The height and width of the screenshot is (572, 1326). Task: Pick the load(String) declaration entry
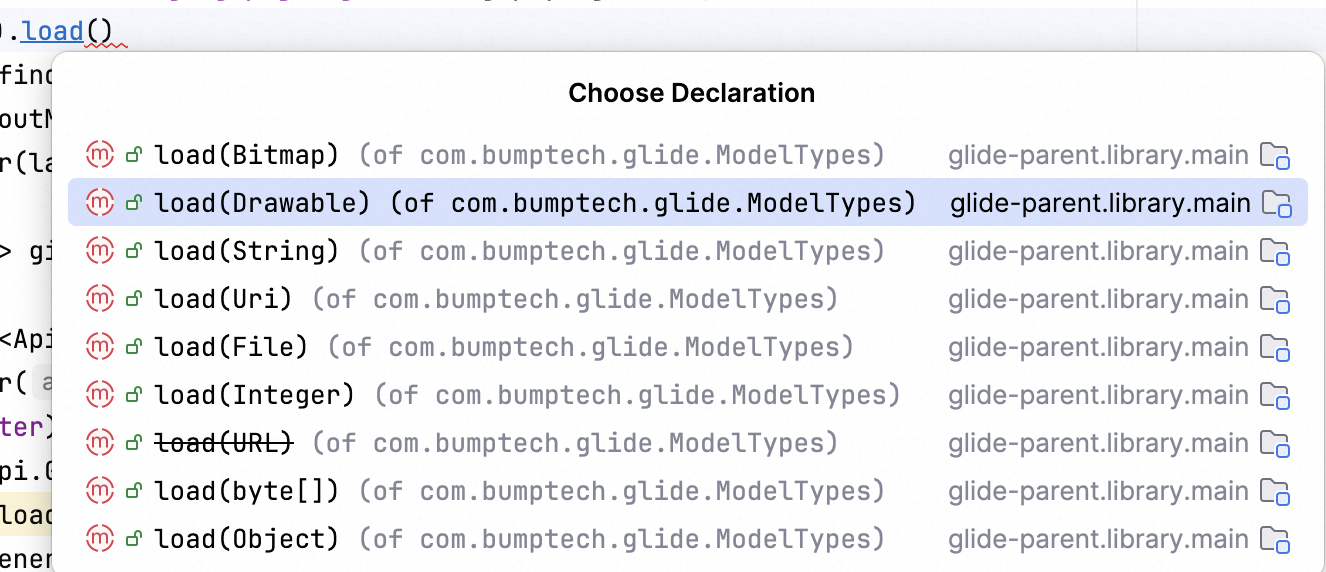[247, 251]
